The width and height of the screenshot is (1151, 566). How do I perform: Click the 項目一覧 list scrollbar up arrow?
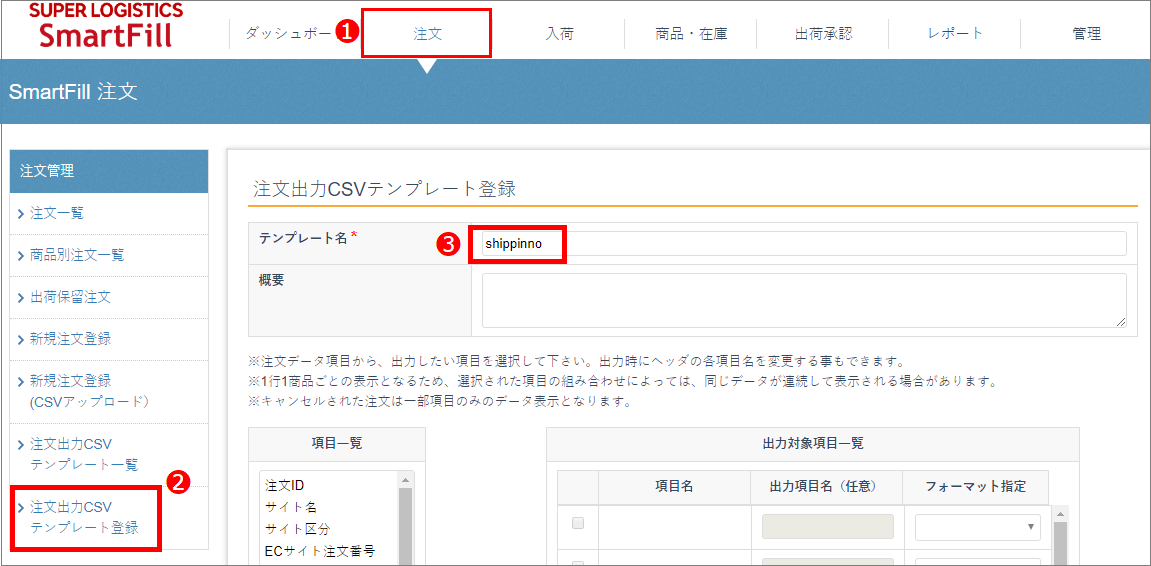(406, 480)
